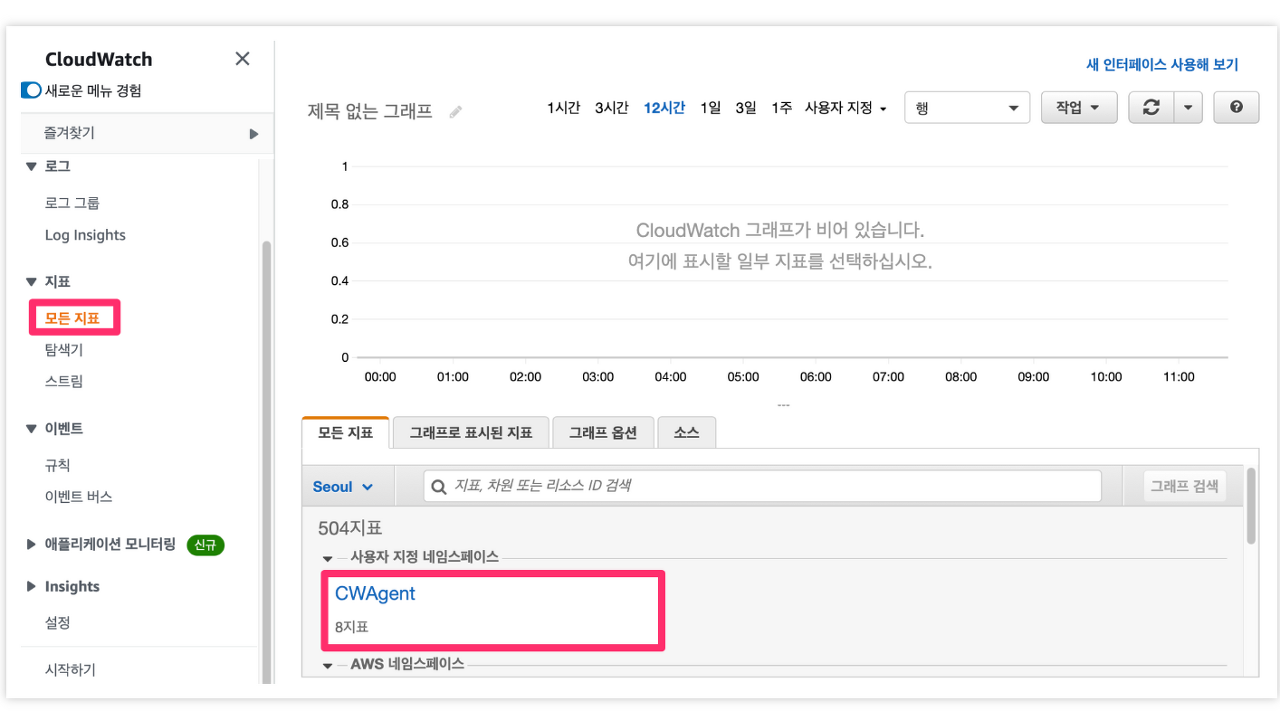The width and height of the screenshot is (1280, 720).
Task: Open the 행 graph type dropdown
Action: [x=967, y=108]
